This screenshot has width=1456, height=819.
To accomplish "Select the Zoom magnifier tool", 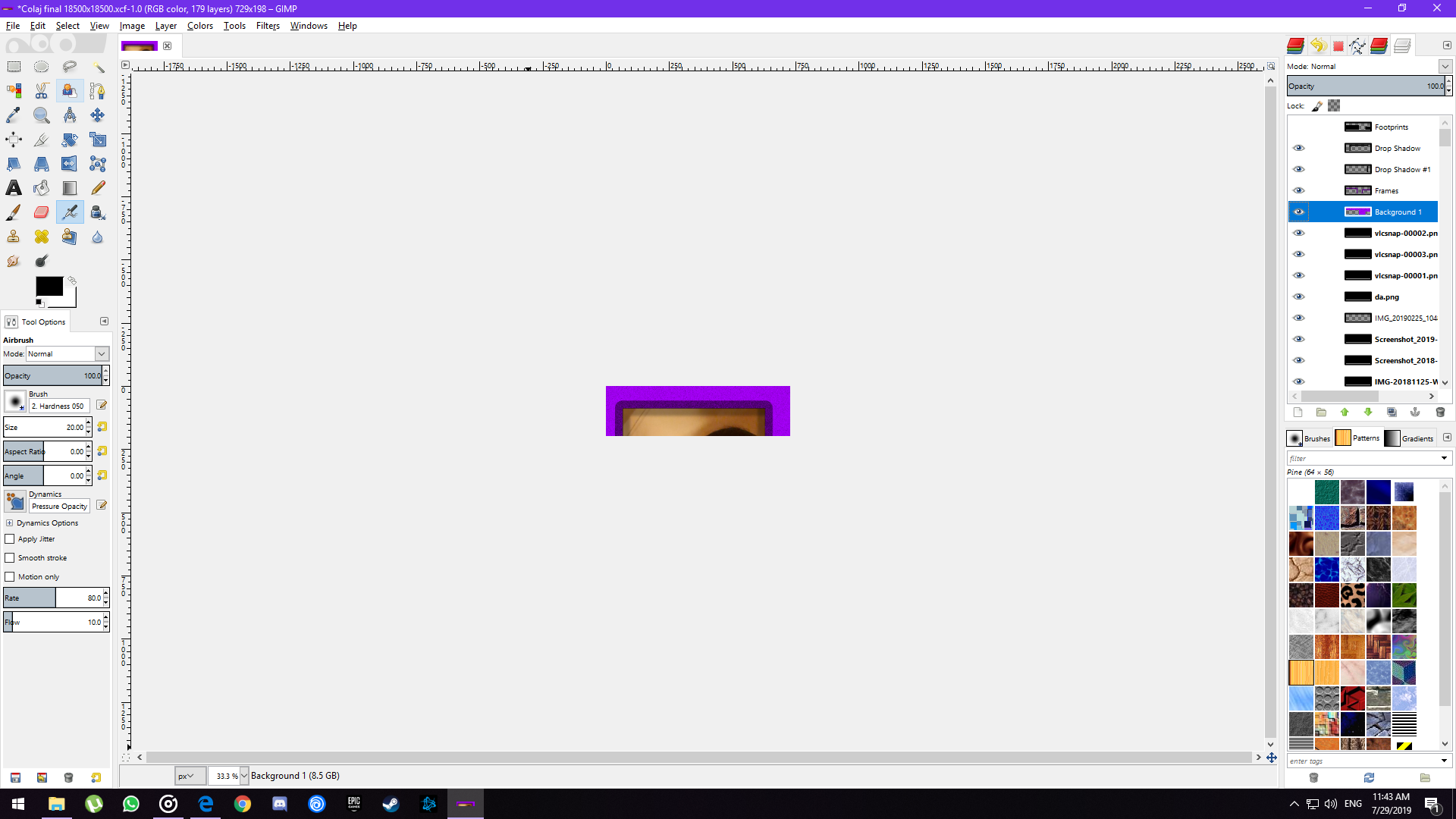I will pos(42,115).
